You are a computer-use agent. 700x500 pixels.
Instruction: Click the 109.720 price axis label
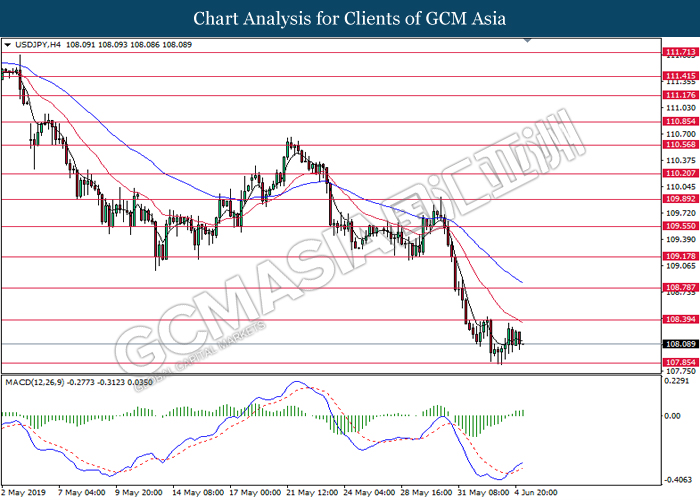(680, 213)
